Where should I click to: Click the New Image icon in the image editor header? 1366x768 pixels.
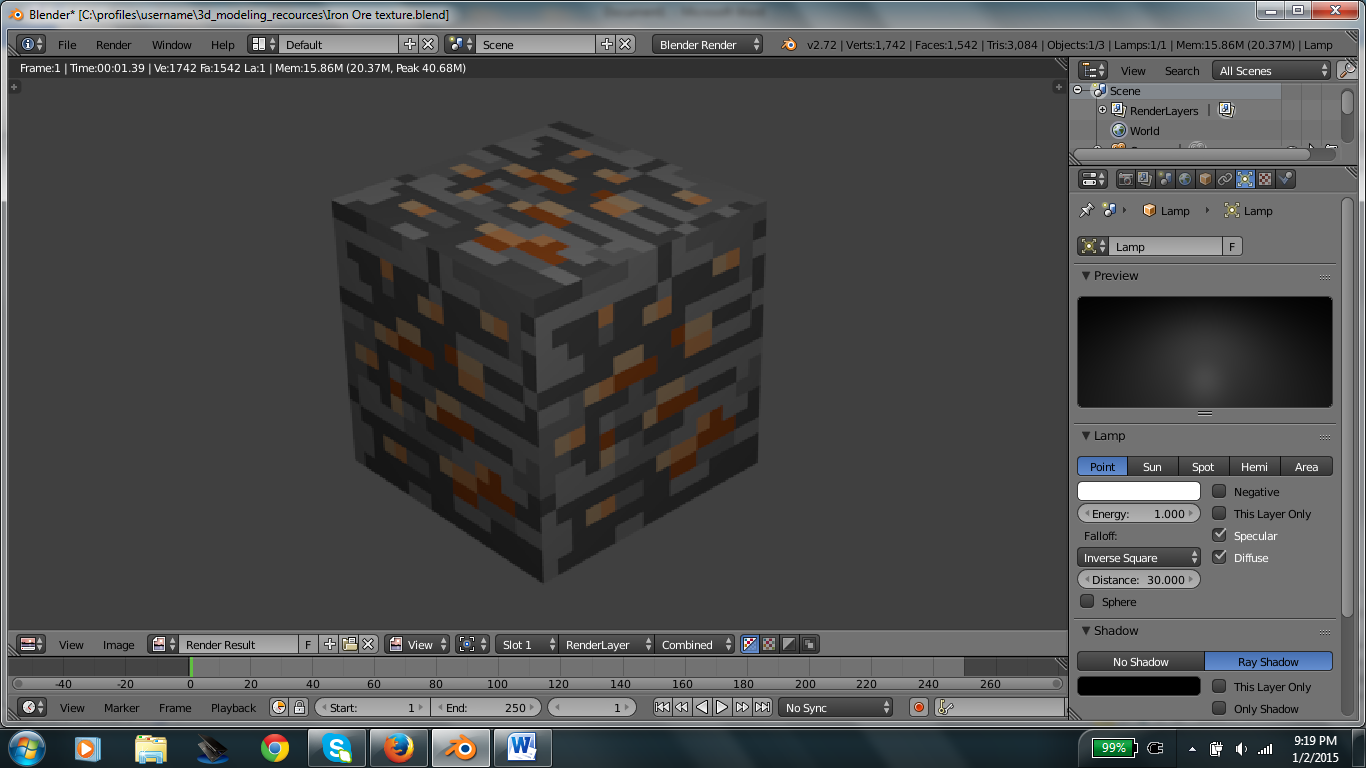click(x=328, y=644)
